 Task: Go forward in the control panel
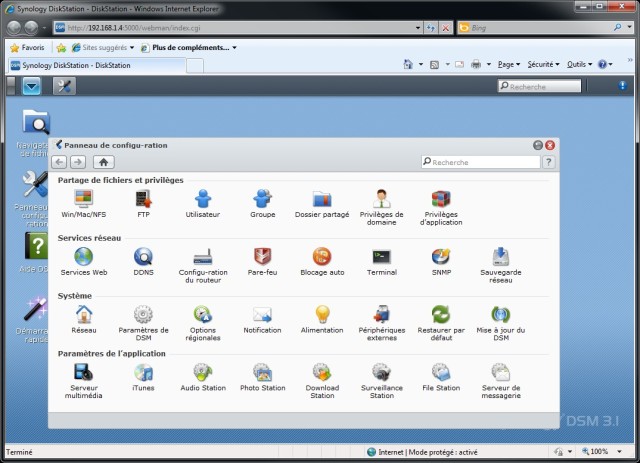point(78,162)
